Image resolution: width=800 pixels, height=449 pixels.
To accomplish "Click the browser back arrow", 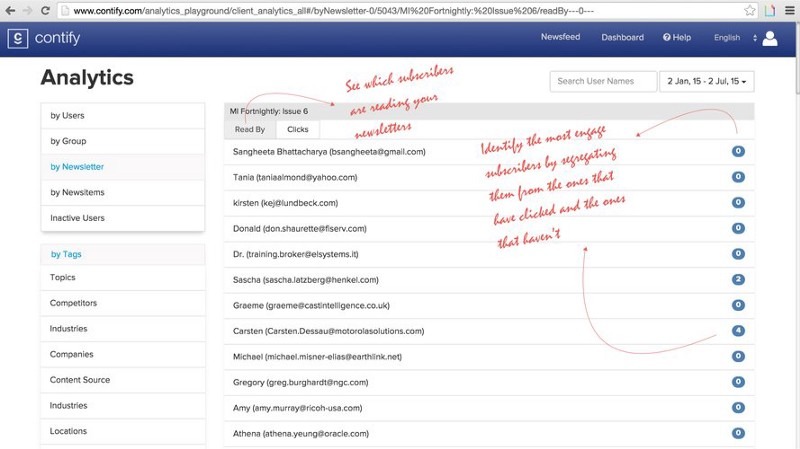I will coord(10,11).
